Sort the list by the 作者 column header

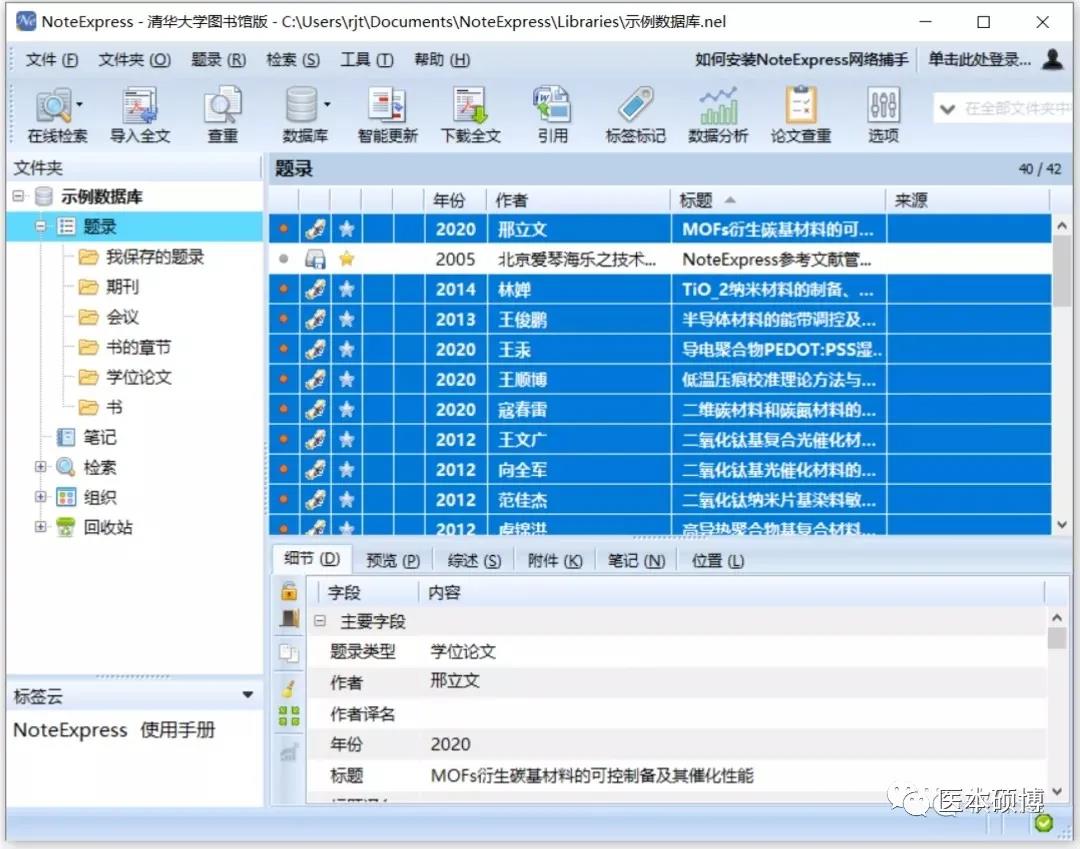pos(577,200)
